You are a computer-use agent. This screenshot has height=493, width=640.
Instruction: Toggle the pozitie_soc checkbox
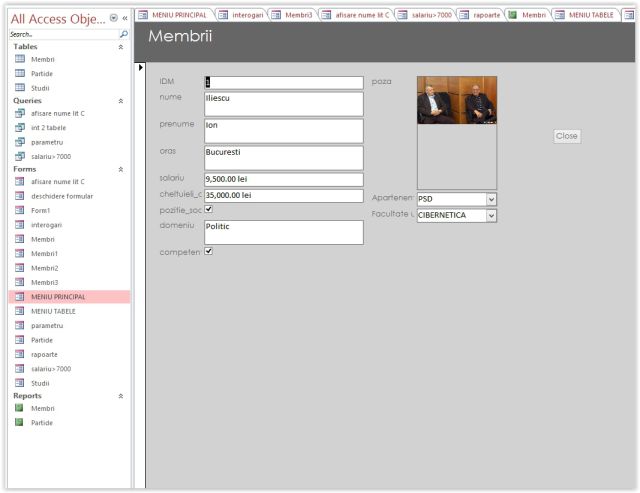209,209
